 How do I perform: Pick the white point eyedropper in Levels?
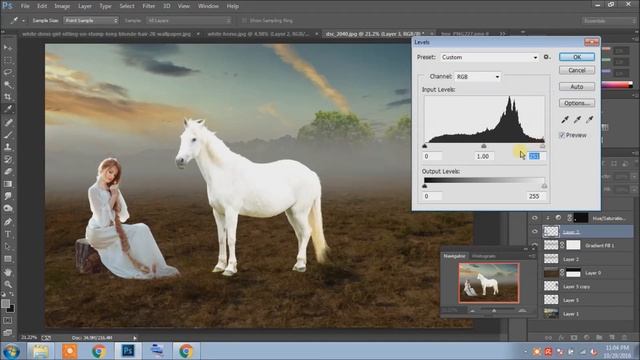(589, 119)
